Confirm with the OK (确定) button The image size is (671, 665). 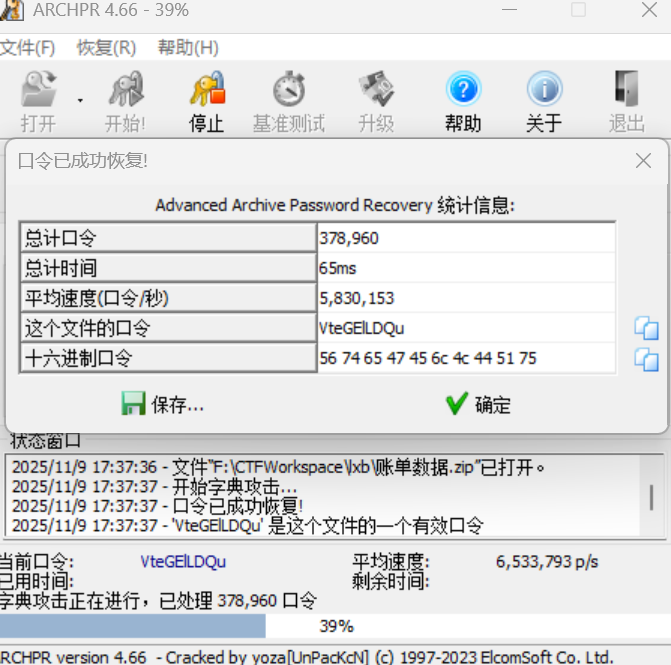pyautogui.click(x=478, y=404)
